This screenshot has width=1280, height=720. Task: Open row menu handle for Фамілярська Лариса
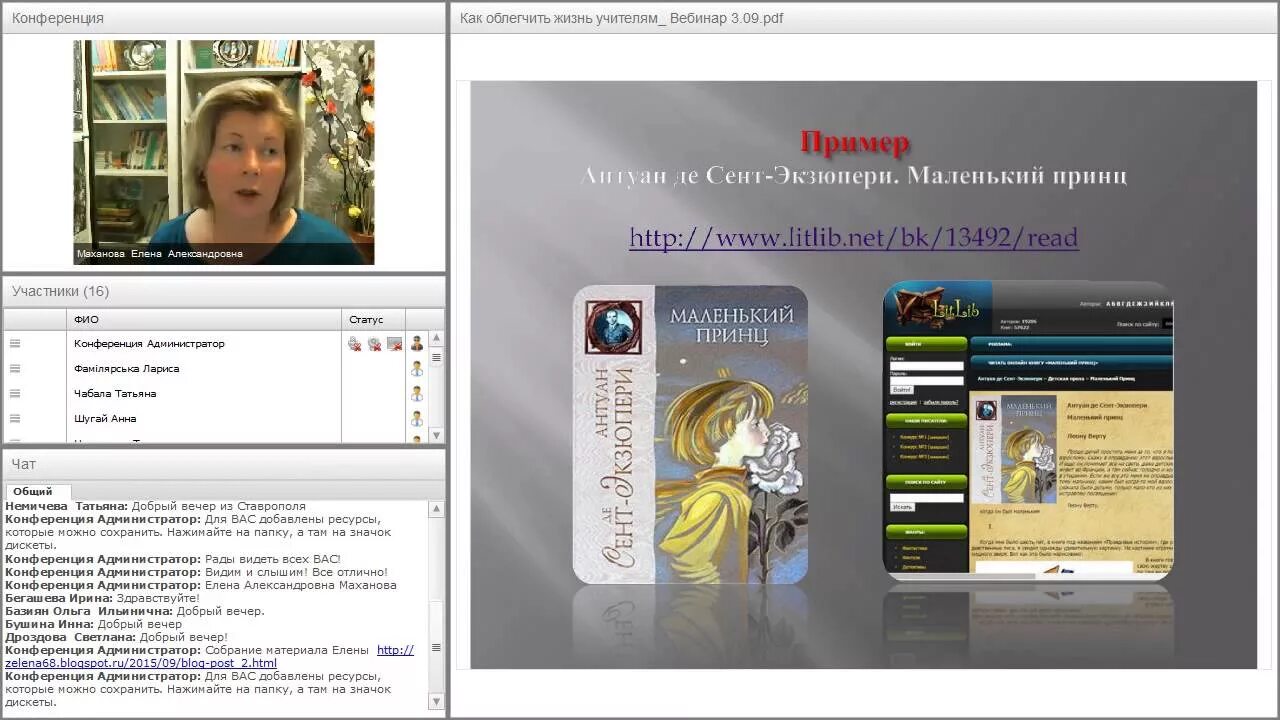pyautogui.click(x=15, y=368)
